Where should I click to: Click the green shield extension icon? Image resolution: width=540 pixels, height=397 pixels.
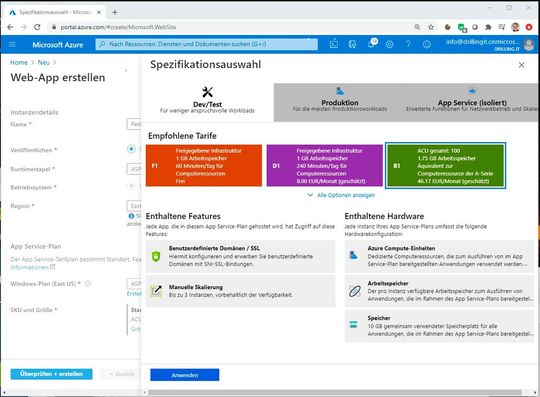point(462,27)
